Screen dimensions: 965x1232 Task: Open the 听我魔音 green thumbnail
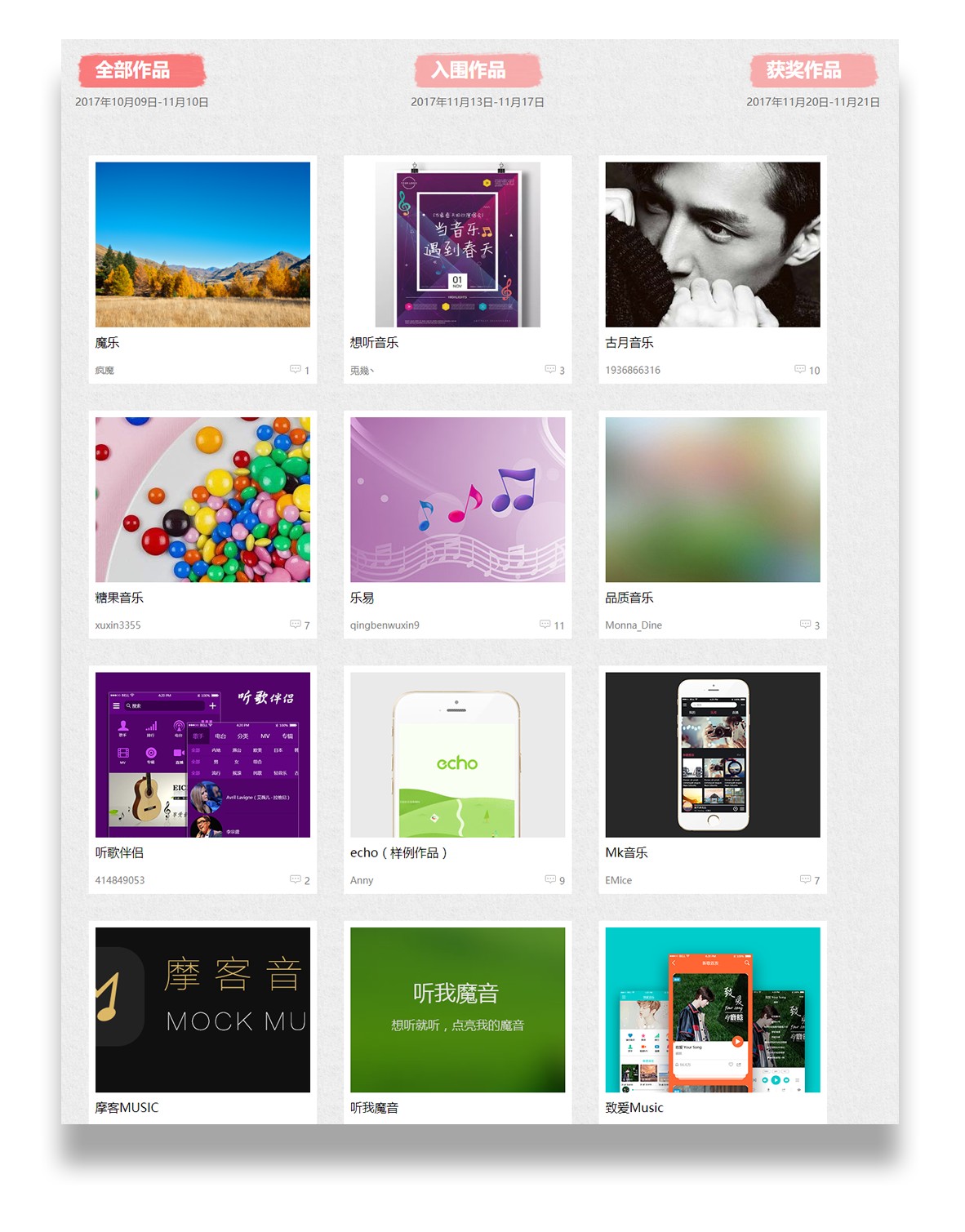pos(457,1010)
